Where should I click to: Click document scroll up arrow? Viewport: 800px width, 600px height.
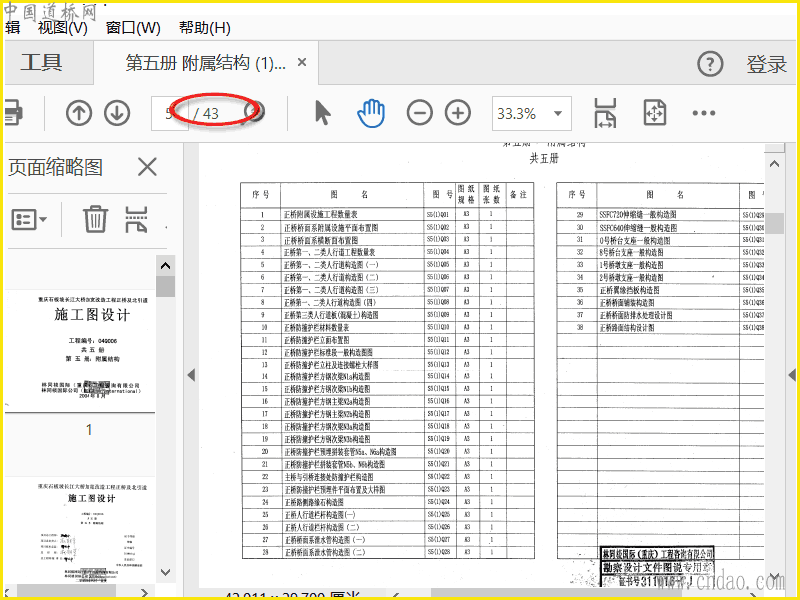click(x=774, y=164)
